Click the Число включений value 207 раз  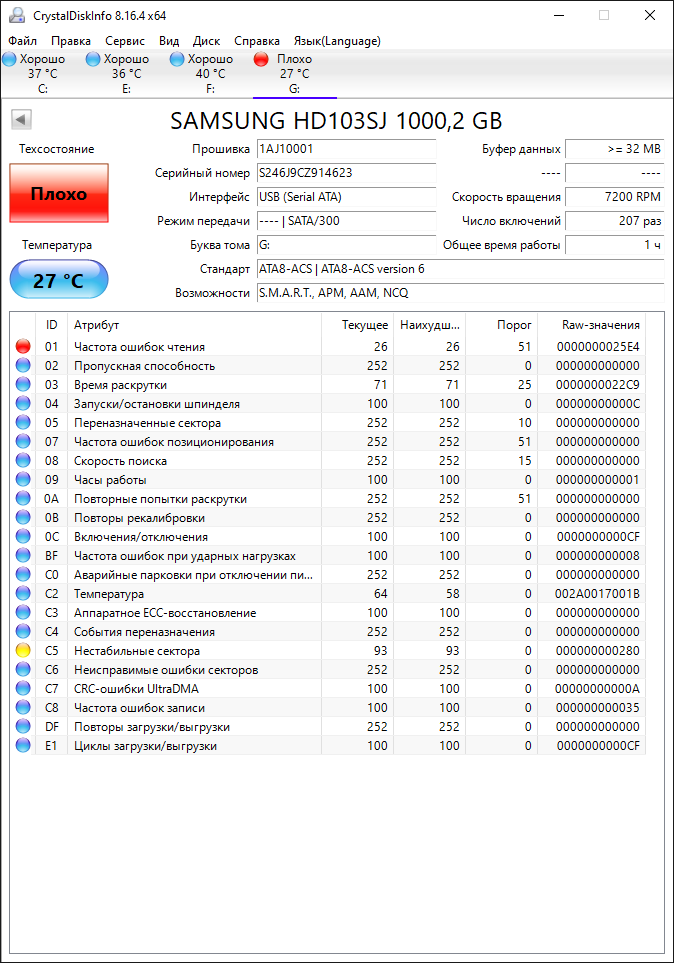coord(614,221)
